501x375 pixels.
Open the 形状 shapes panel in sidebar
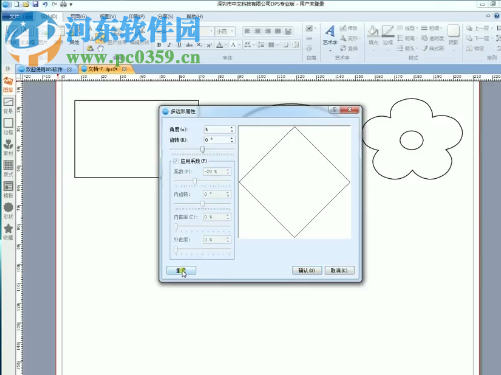tap(8, 210)
